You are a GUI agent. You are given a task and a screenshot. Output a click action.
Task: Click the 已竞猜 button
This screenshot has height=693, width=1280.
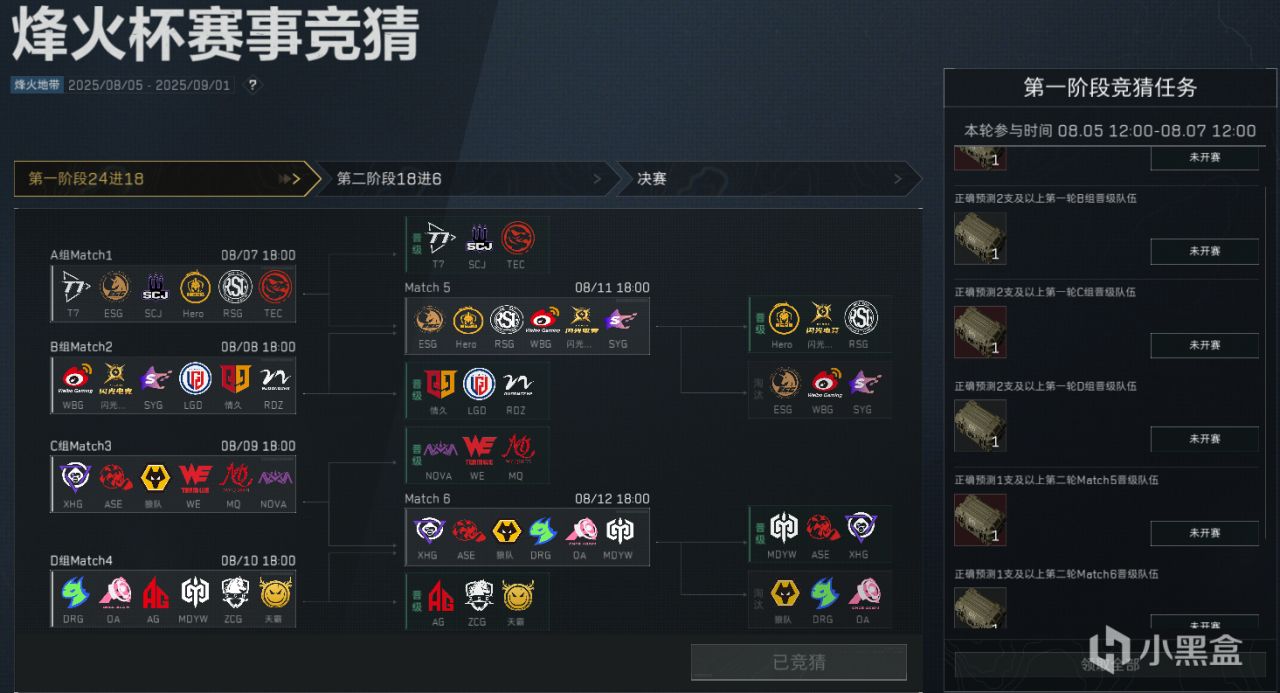pyautogui.click(x=799, y=662)
